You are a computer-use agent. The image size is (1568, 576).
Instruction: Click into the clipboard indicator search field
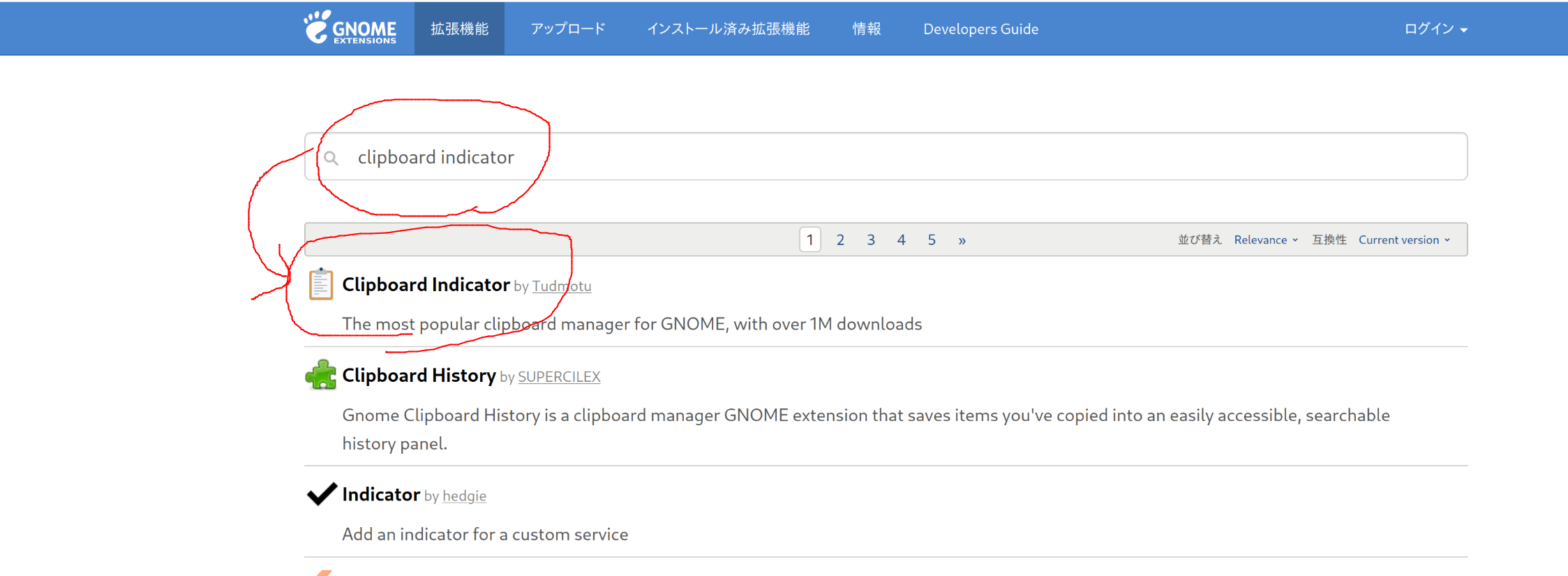coord(886,156)
